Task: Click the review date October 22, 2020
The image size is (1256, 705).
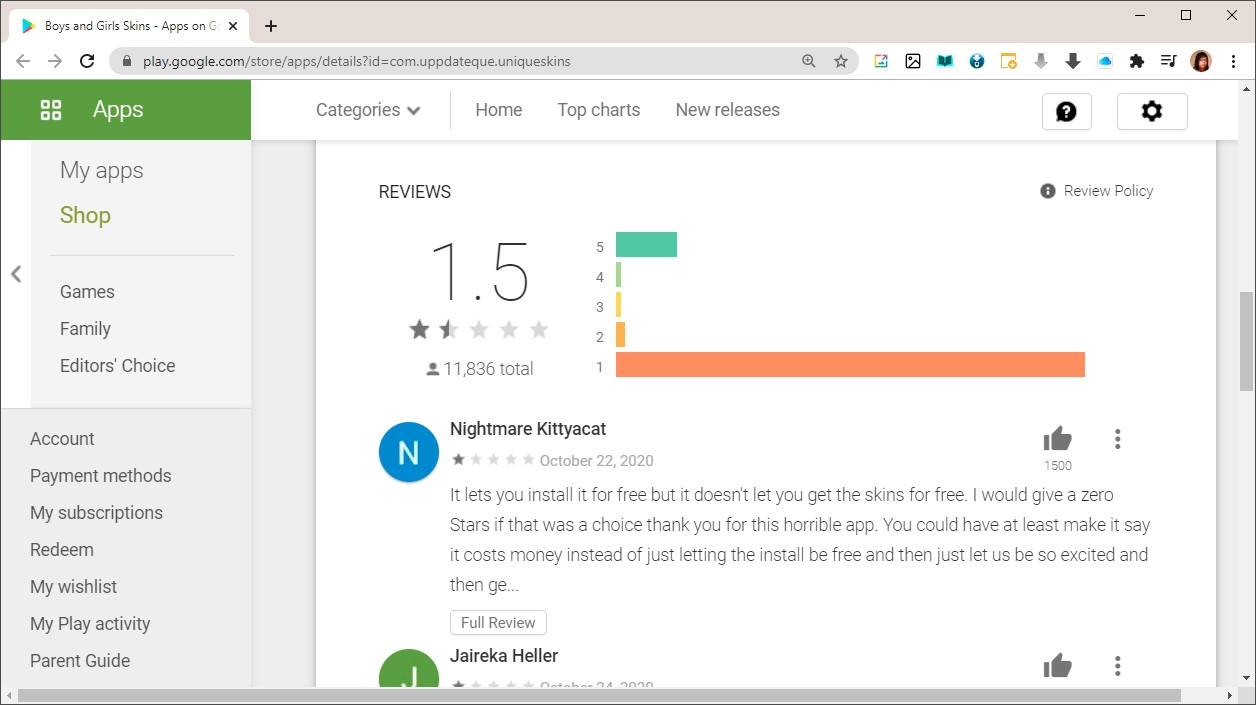Action: pos(596,461)
